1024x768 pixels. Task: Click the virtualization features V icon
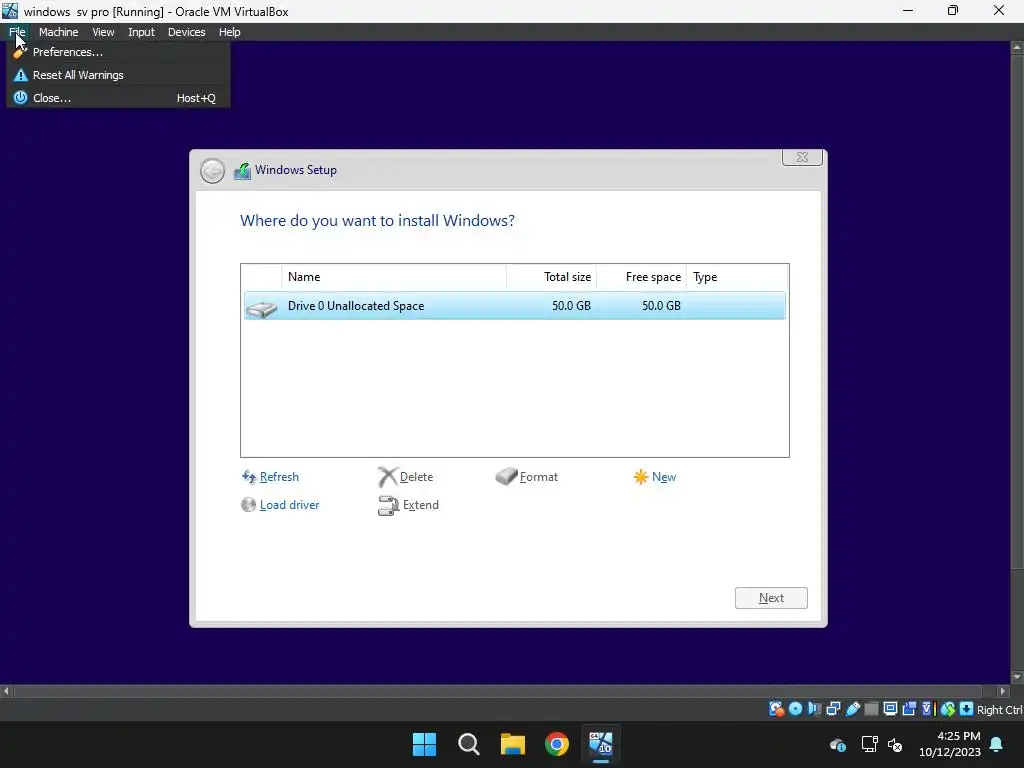[928, 709]
